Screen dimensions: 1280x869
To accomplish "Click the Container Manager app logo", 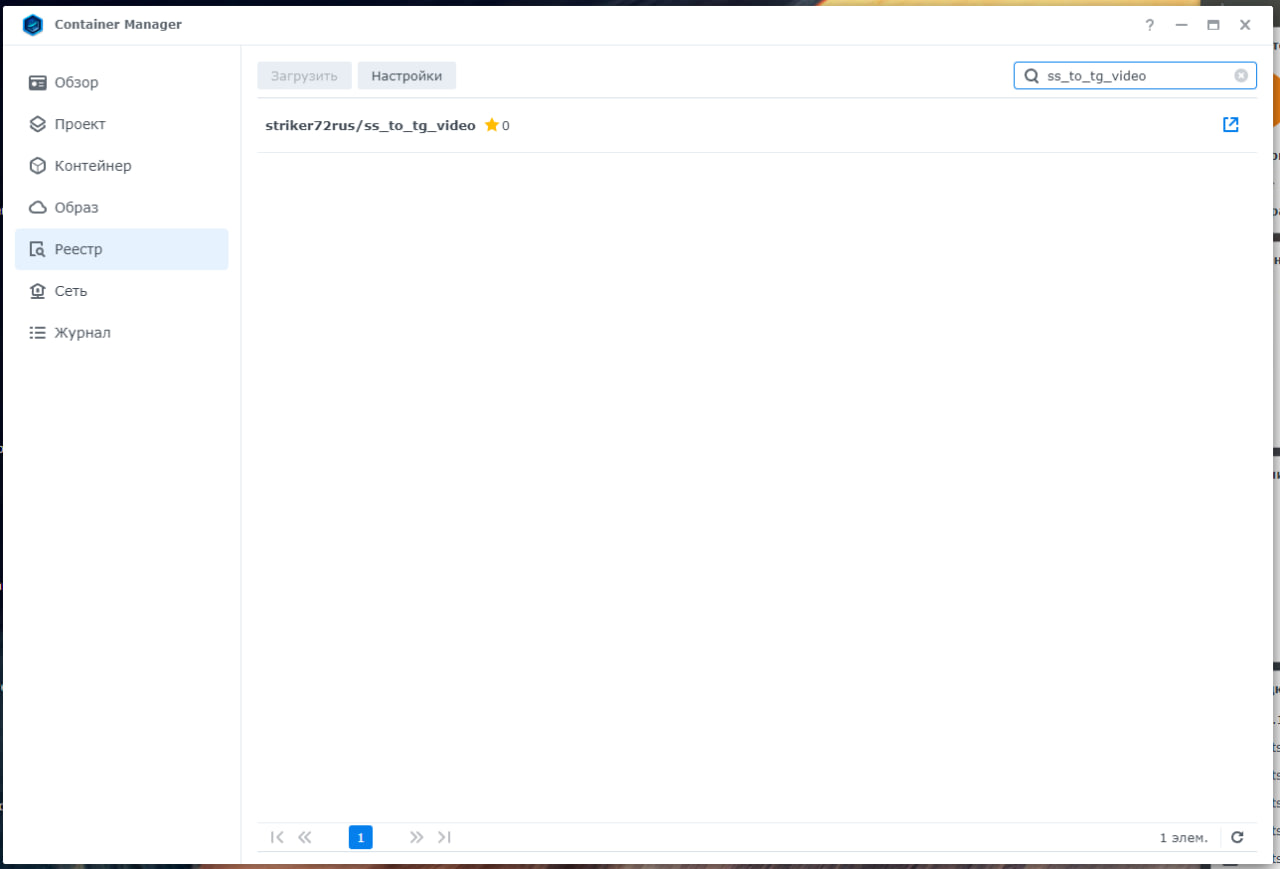I will pyautogui.click(x=33, y=25).
